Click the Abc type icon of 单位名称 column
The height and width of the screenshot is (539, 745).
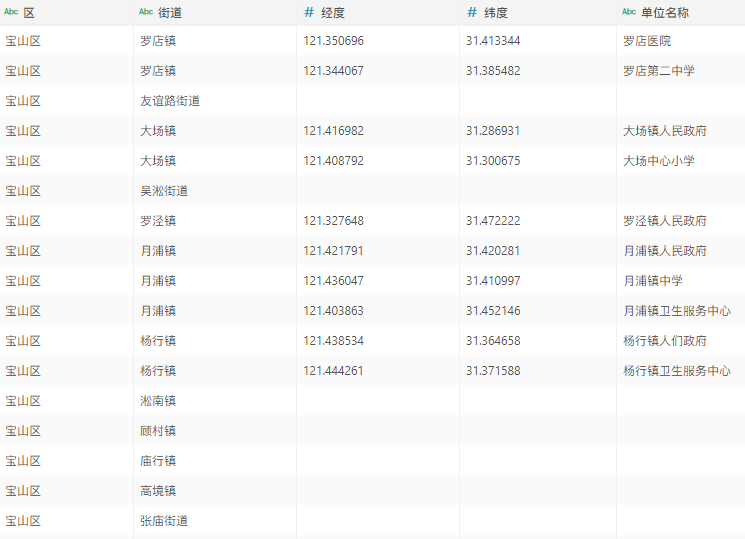[x=629, y=12]
